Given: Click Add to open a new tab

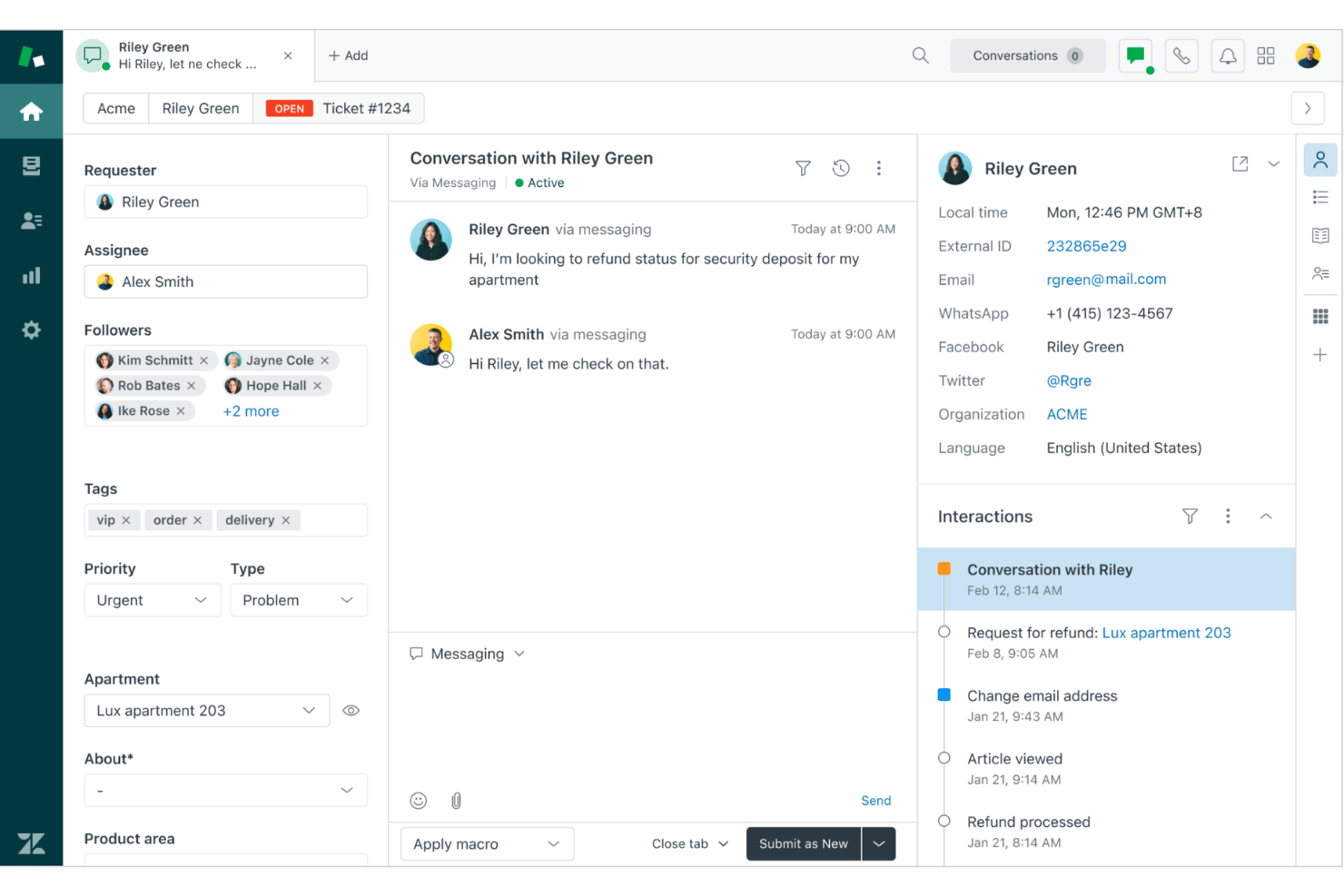Looking at the screenshot, I should coord(348,55).
